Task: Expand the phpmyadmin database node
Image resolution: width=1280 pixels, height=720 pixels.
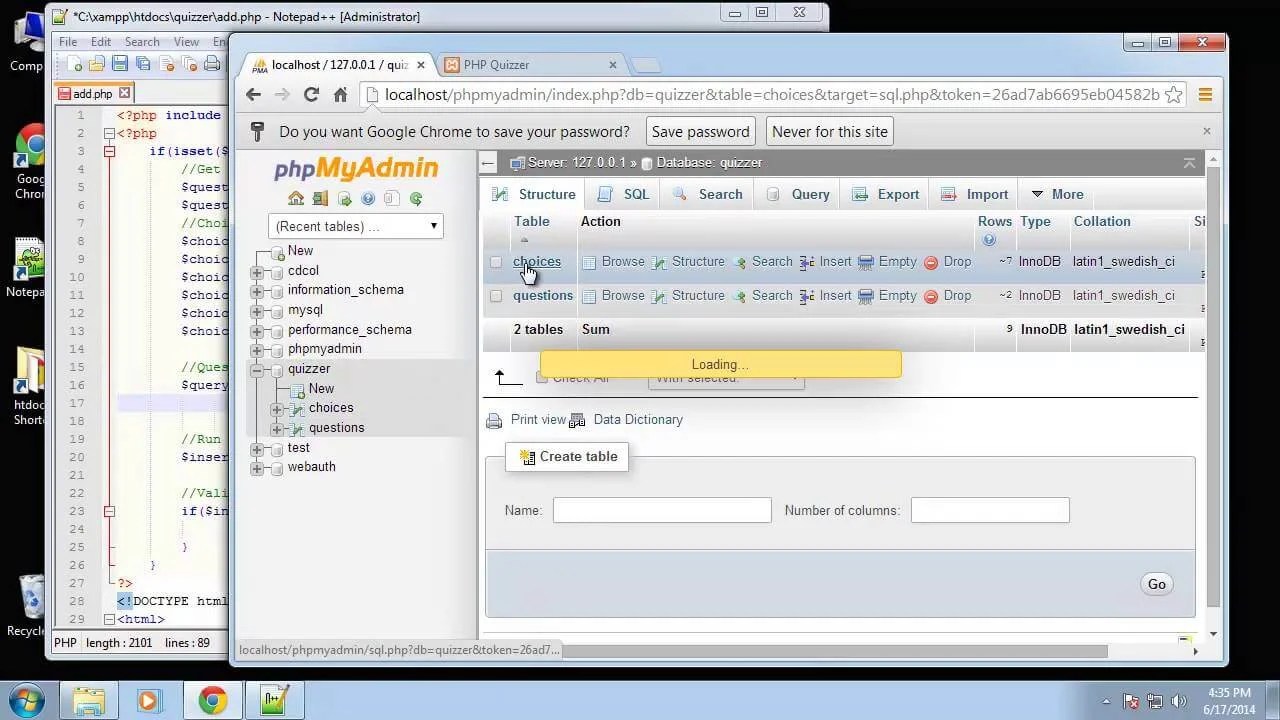Action: pyautogui.click(x=257, y=350)
